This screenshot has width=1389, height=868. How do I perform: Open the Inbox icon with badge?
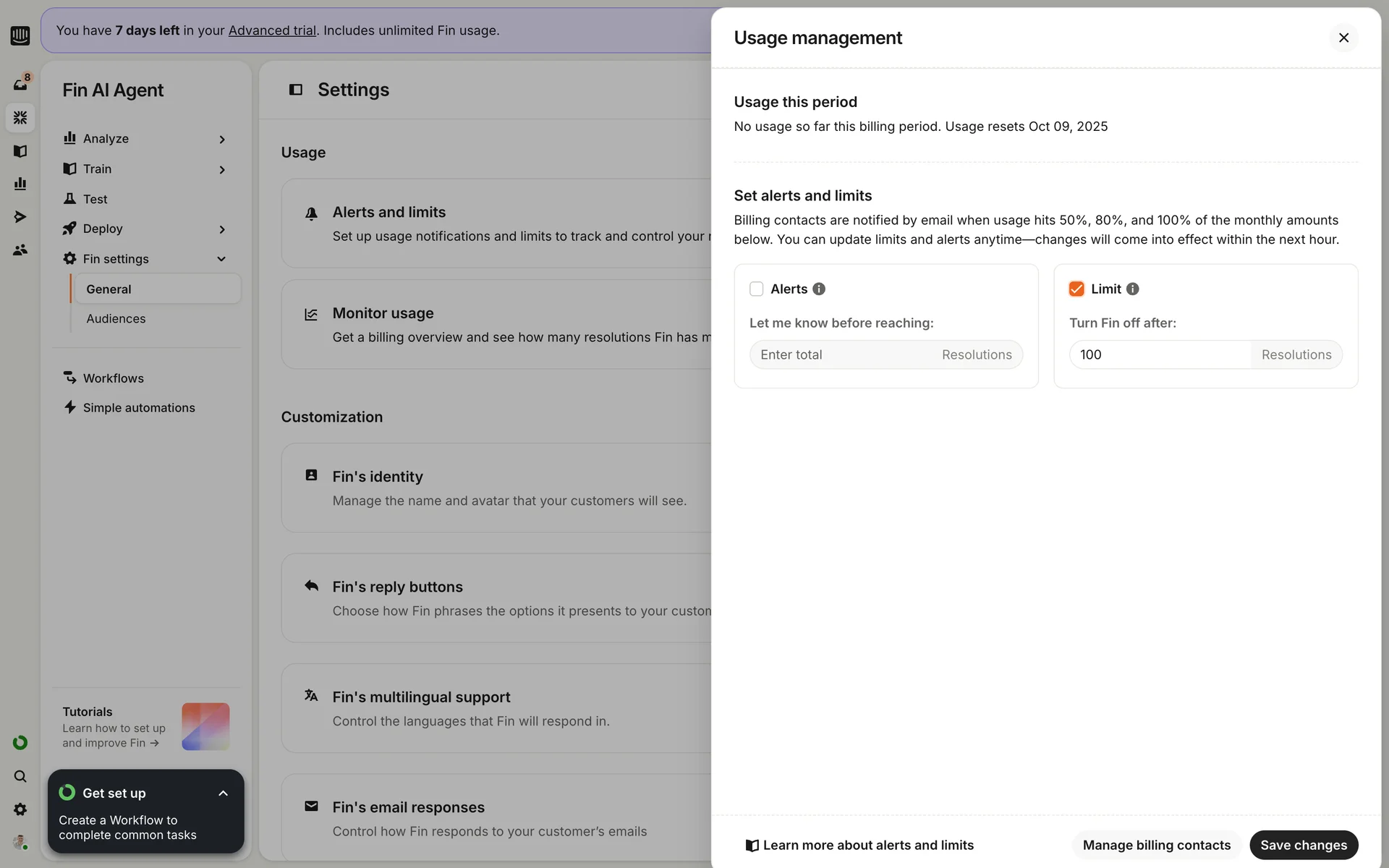[x=20, y=84]
